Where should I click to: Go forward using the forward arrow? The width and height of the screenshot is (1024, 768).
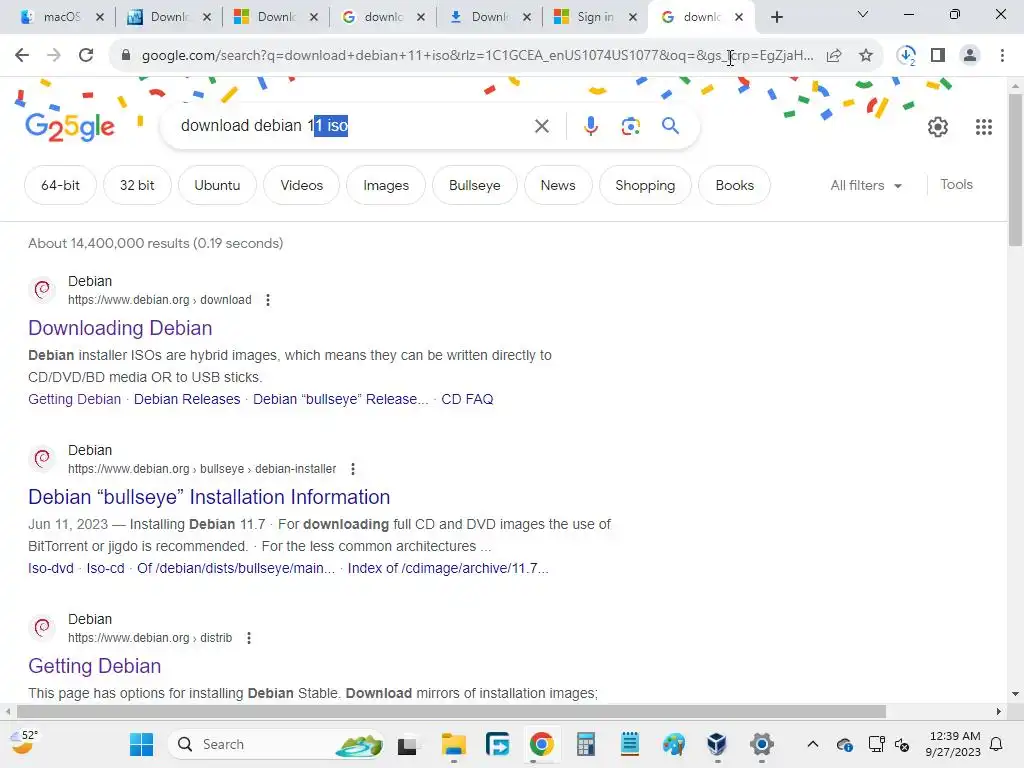[x=54, y=56]
